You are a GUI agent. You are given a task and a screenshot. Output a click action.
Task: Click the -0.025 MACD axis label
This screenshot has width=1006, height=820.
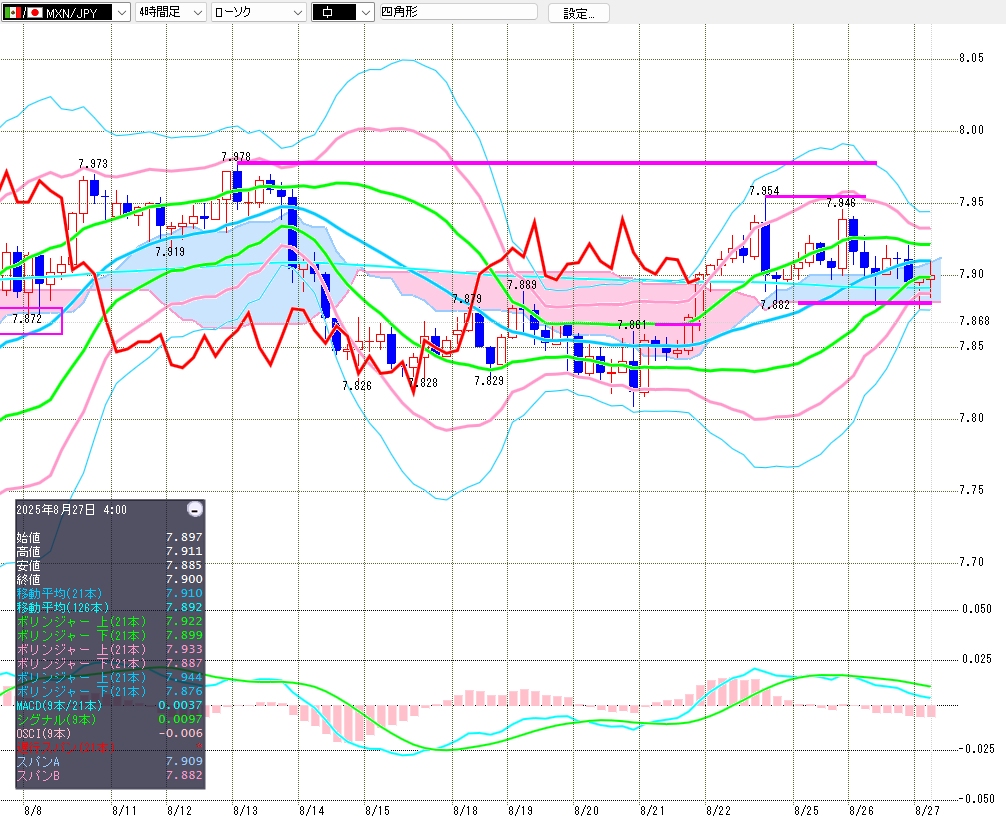(976, 749)
